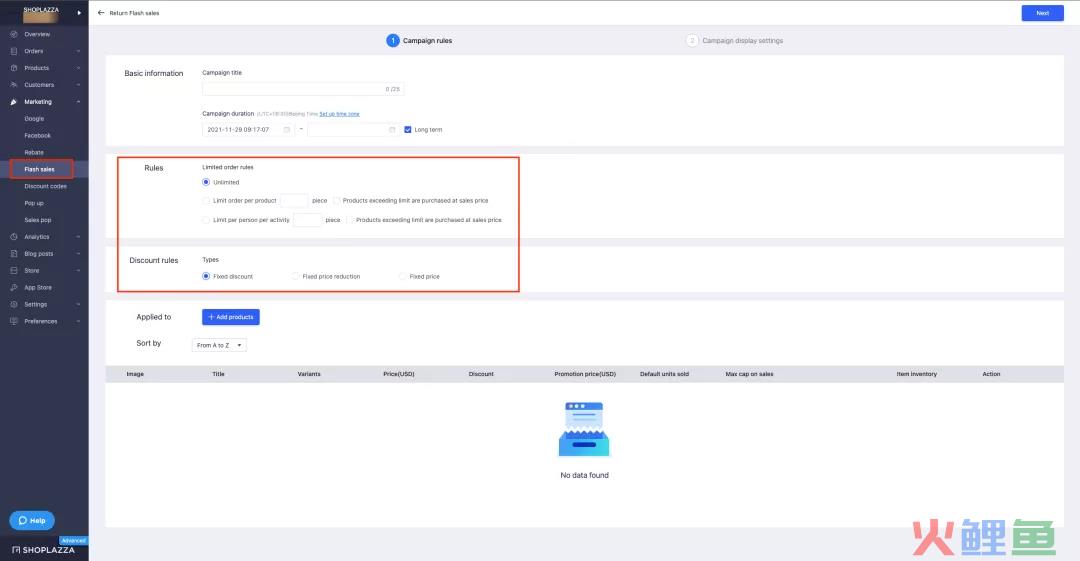Click the Marketing sidebar icon
1080x561 pixels.
click(14, 101)
